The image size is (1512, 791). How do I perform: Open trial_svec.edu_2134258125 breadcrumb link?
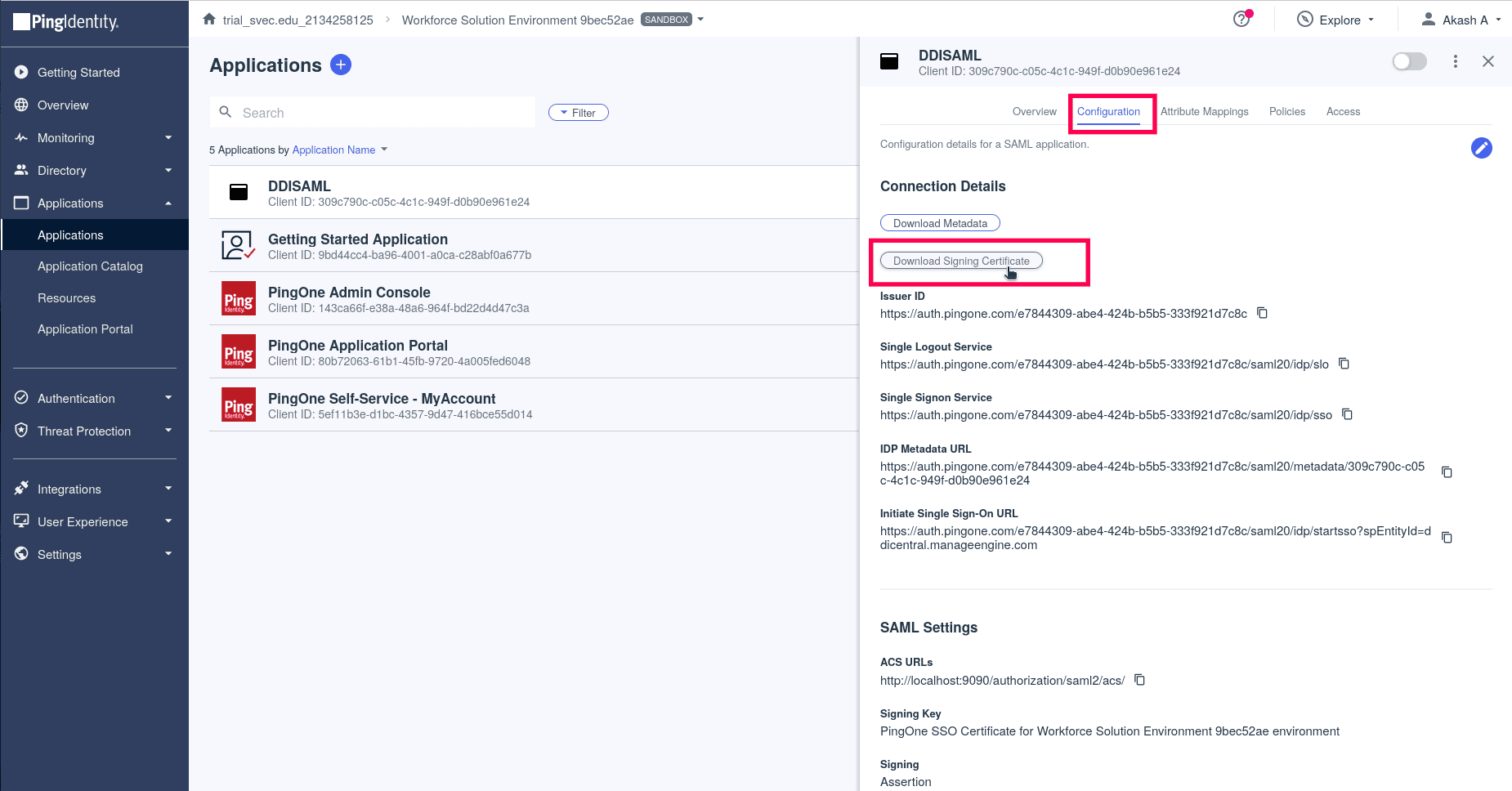coord(298,20)
